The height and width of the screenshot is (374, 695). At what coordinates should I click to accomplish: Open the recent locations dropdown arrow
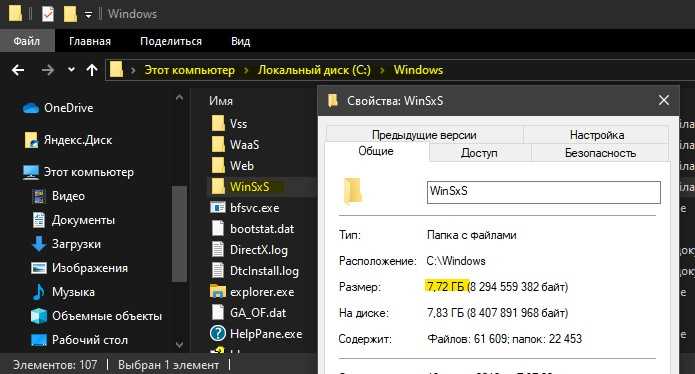click(x=71, y=70)
